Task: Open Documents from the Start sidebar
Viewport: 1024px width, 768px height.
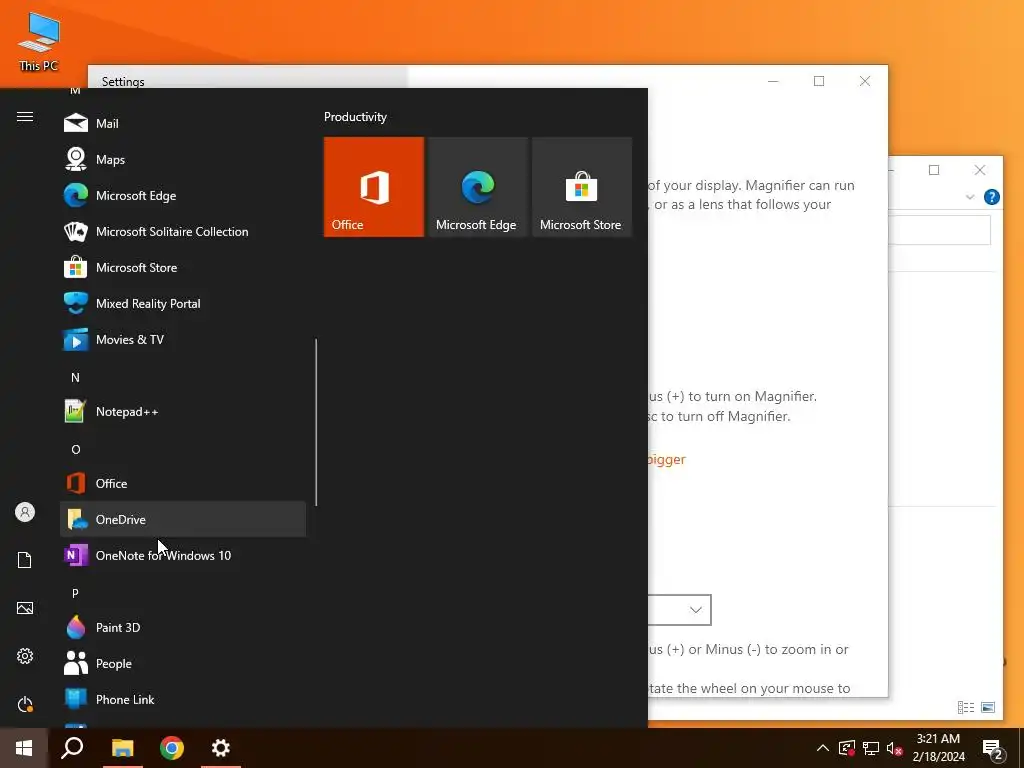Action: [x=25, y=560]
